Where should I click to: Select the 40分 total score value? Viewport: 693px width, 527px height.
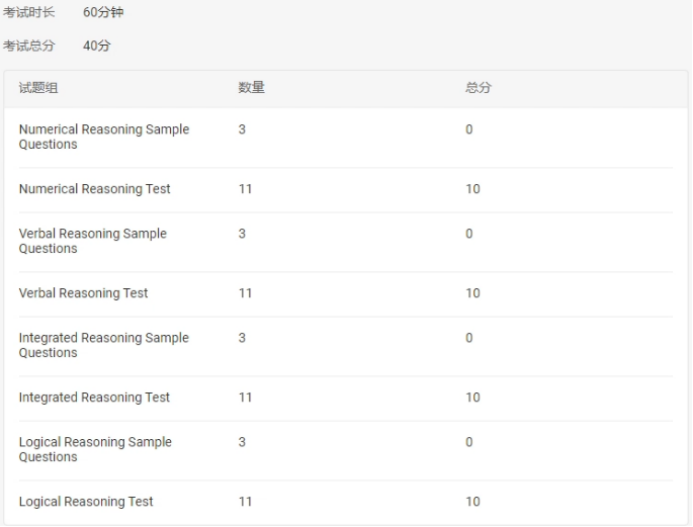(96, 46)
